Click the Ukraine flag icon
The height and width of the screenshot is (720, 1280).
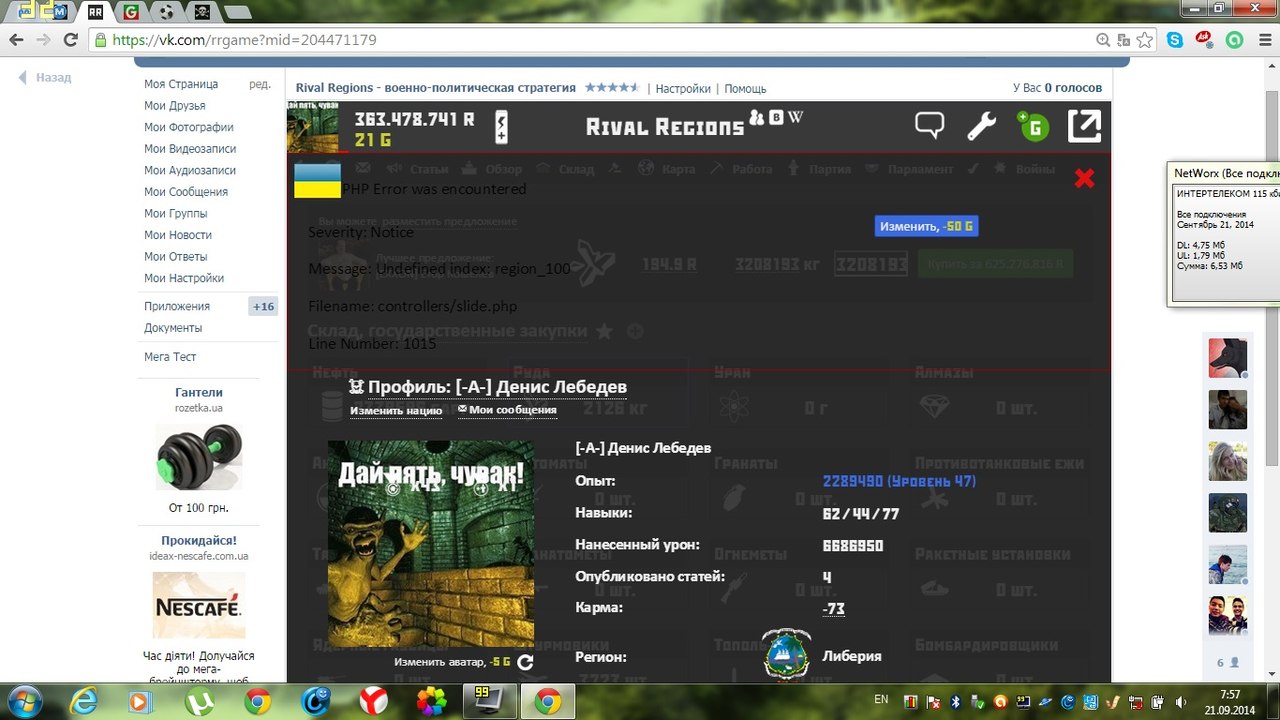tap(317, 181)
